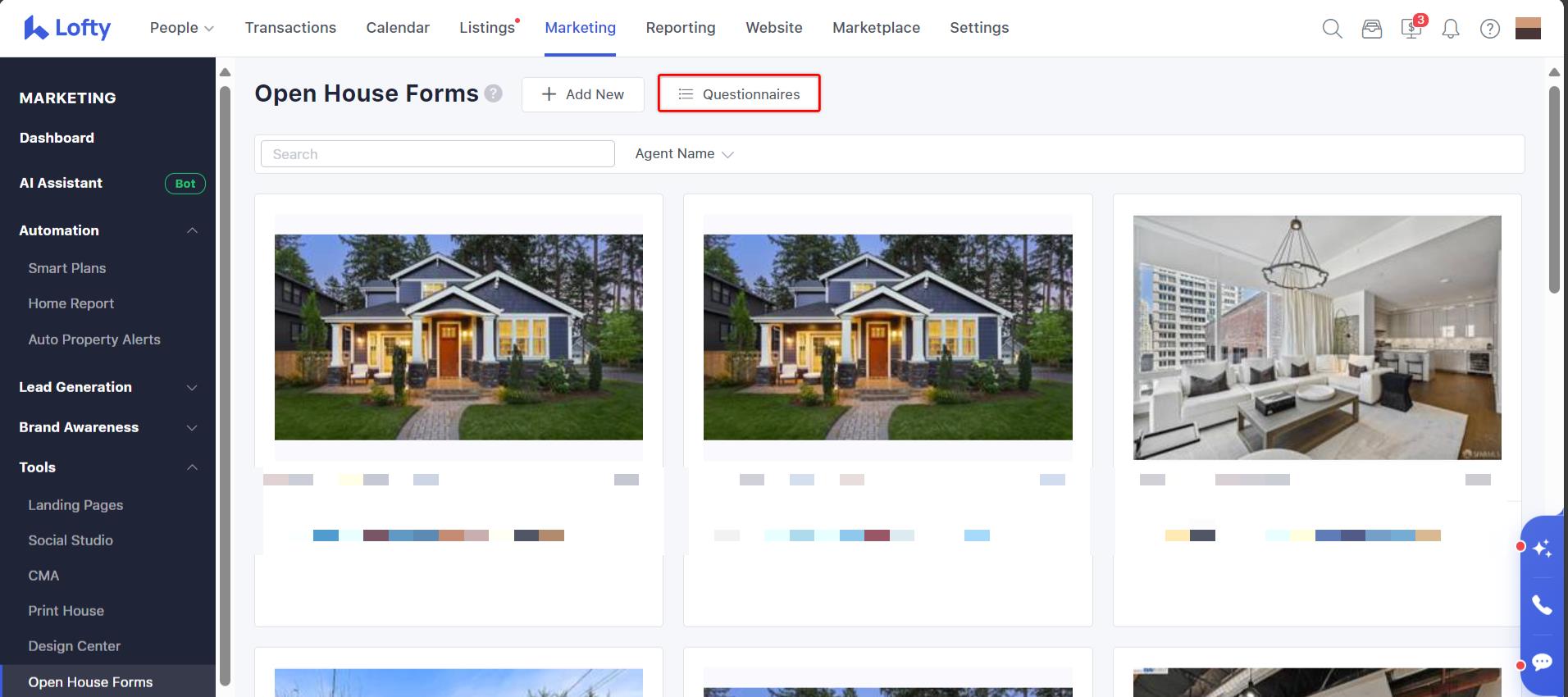Open the inbox tray icon
This screenshot has height=697, width=1568.
pyautogui.click(x=1371, y=29)
